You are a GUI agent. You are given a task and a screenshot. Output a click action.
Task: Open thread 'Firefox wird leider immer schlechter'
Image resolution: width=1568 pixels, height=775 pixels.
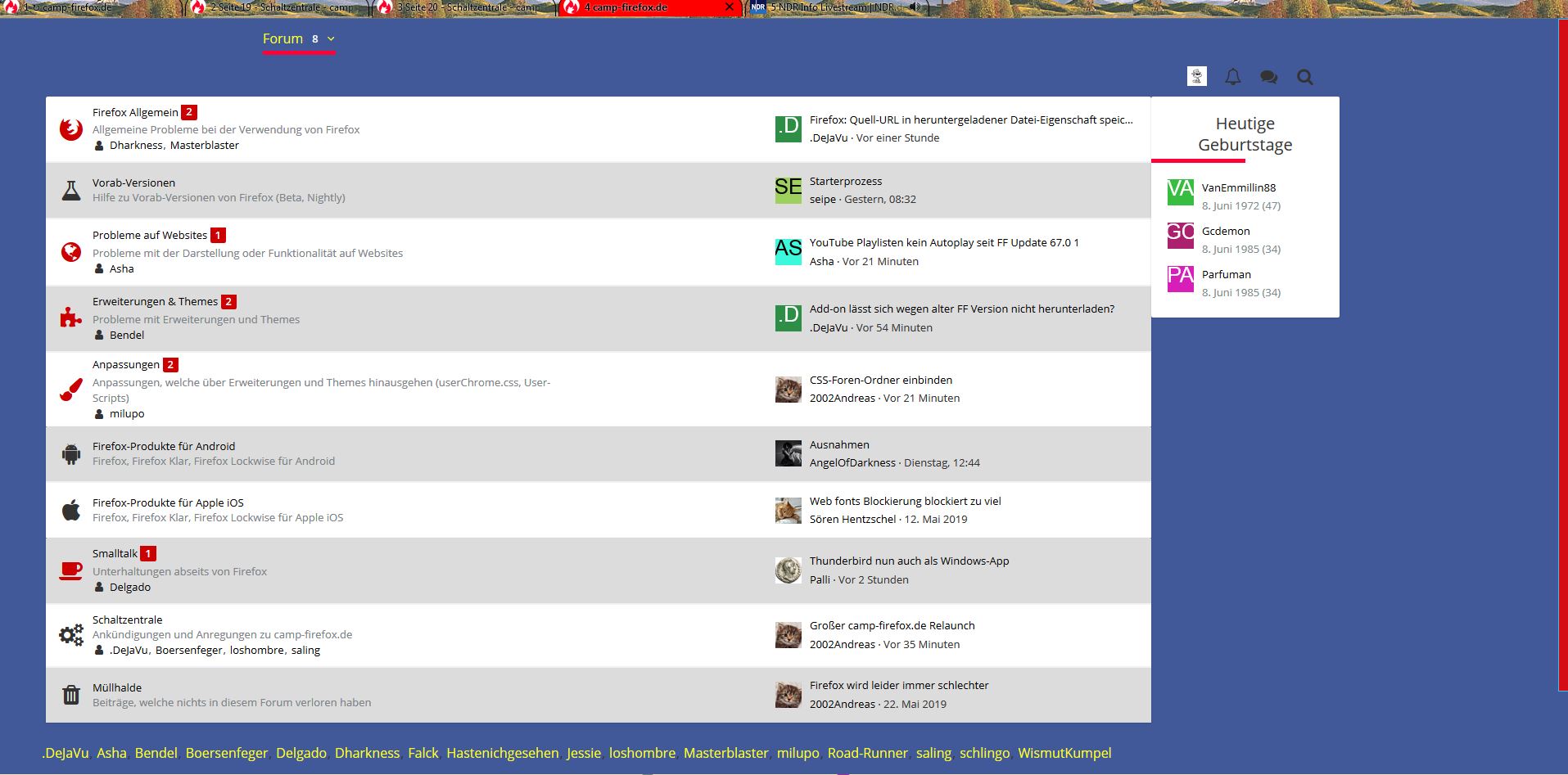(x=899, y=685)
